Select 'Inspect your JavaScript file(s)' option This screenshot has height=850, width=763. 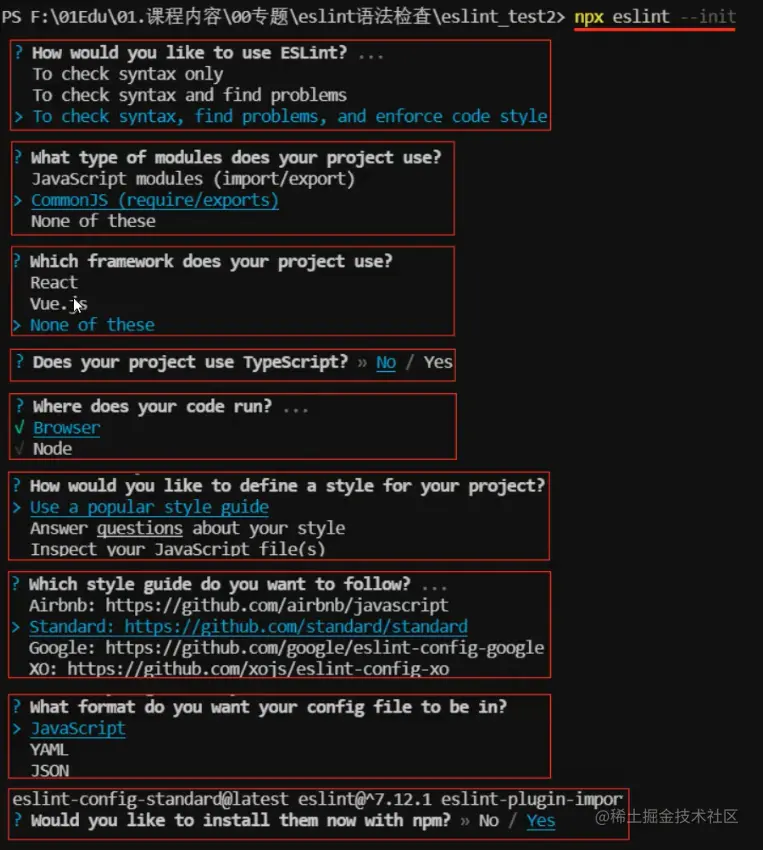(x=178, y=549)
